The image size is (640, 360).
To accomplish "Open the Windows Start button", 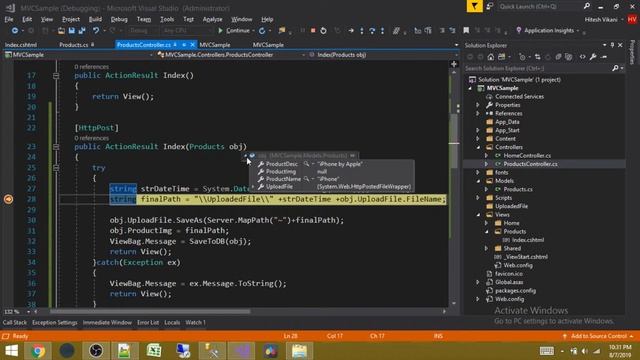I will tap(11, 351).
